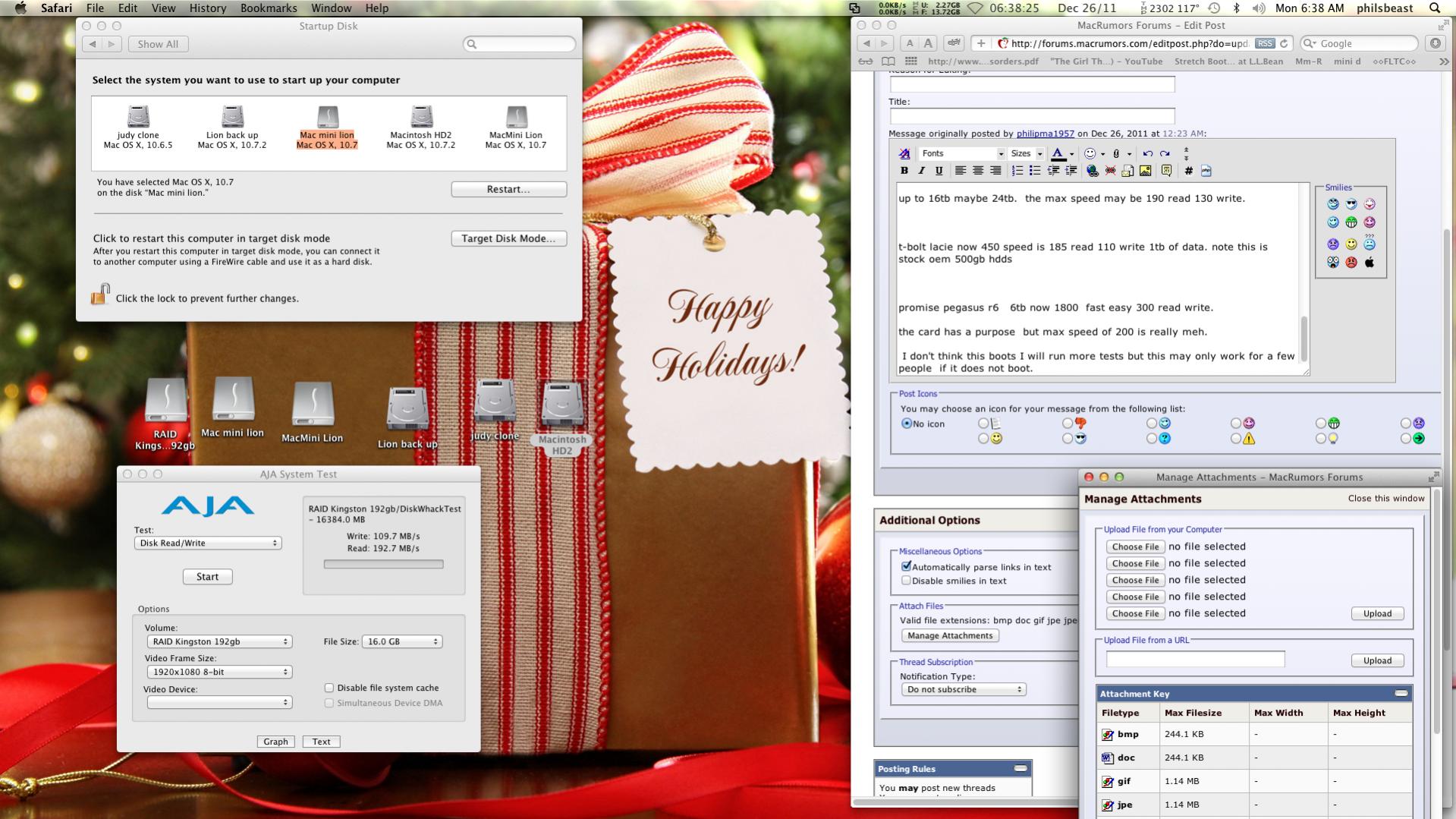This screenshot has height=819, width=1456.
Task: Open philipma1957 profile link
Action: tap(1045, 134)
